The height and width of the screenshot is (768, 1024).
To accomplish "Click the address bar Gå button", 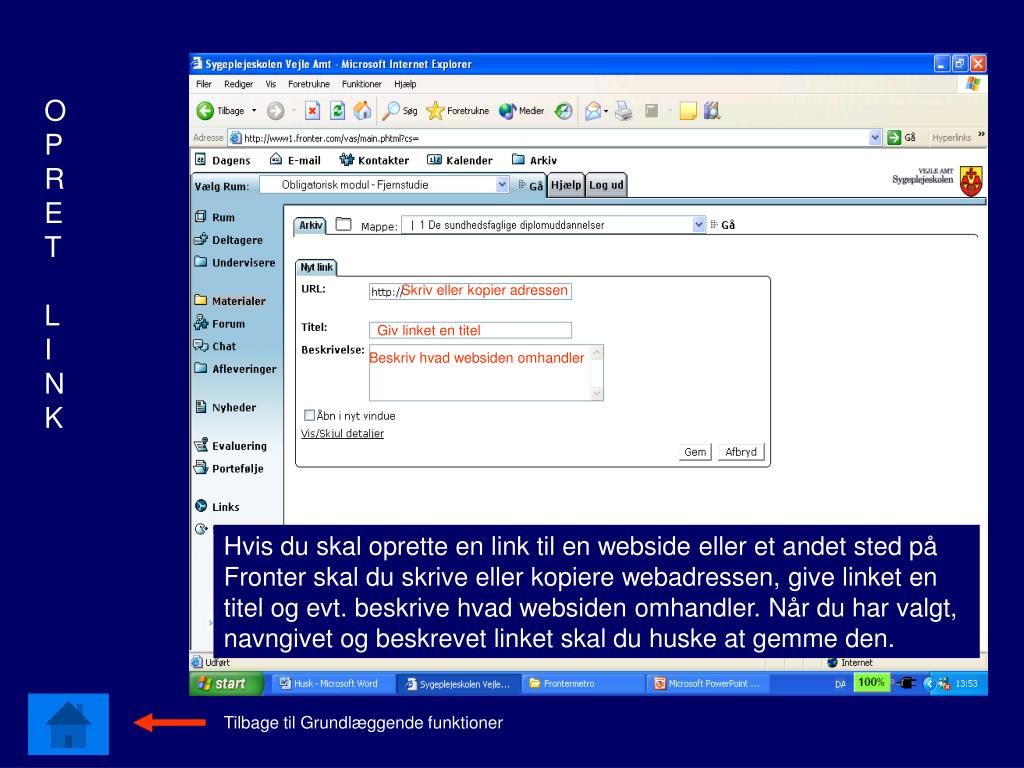I will (x=902, y=137).
